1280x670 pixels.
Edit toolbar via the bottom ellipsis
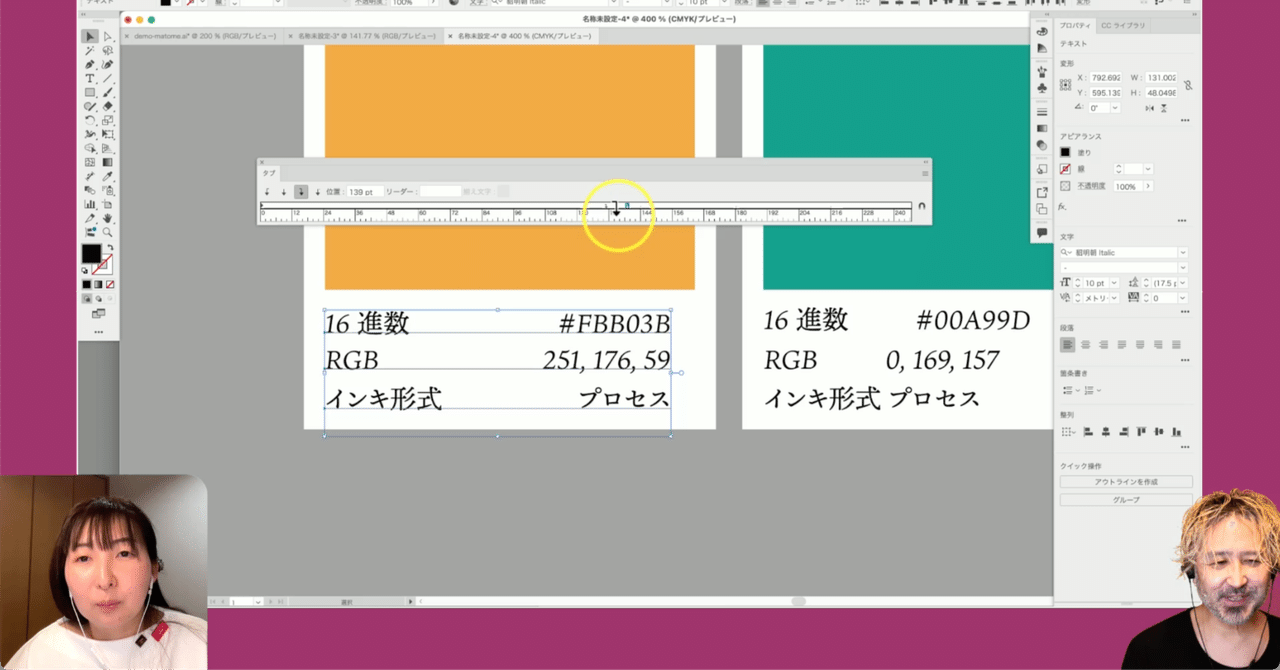point(98,331)
